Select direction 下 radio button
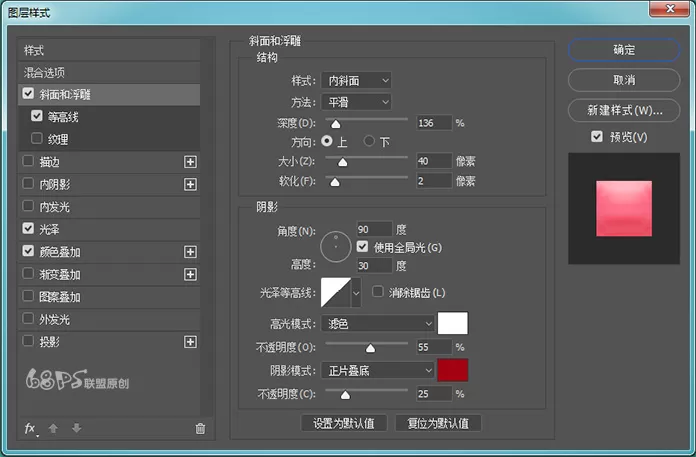Screen dimensions: 696x457 click(x=369, y=141)
